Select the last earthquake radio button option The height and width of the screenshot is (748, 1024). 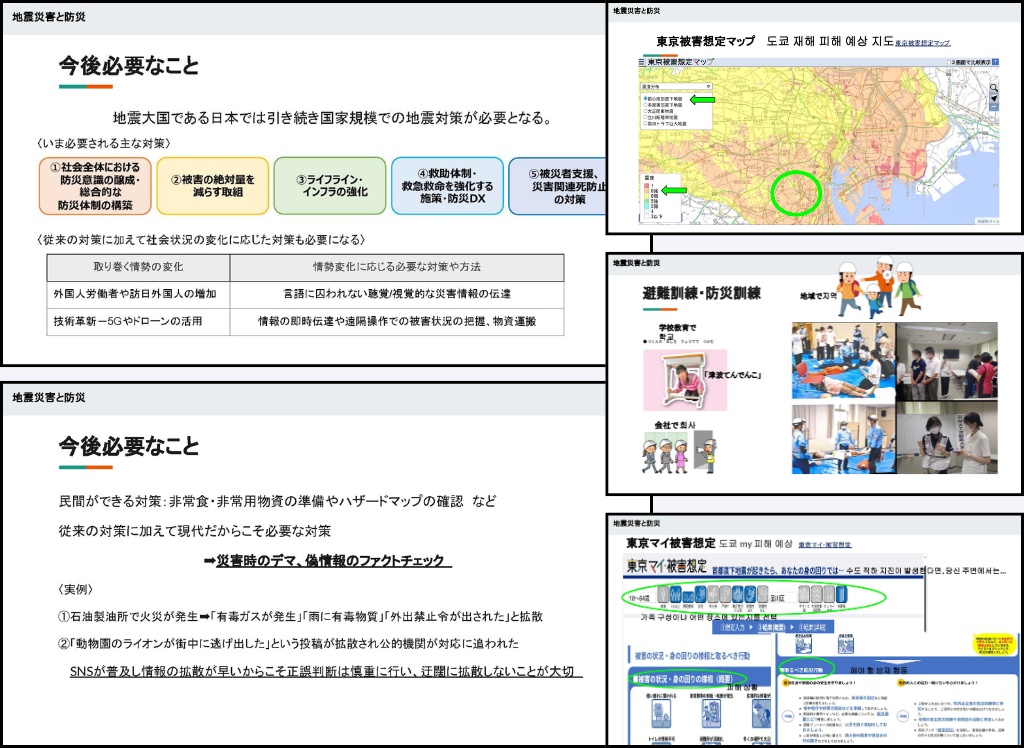[x=644, y=124]
